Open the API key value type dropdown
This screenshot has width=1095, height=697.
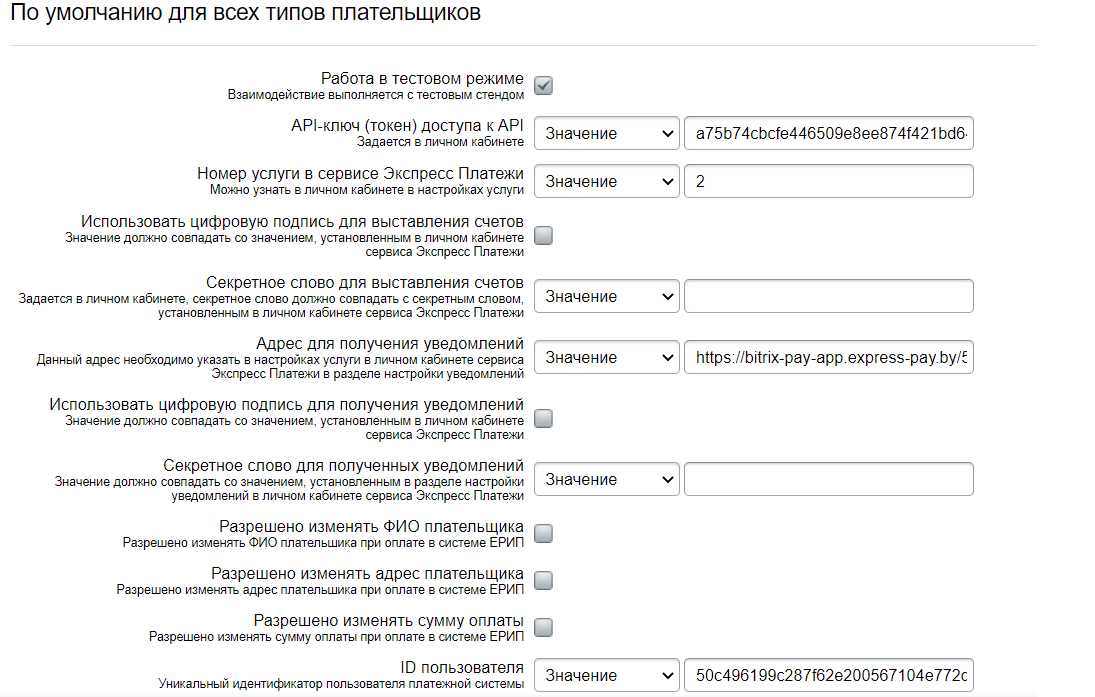click(x=607, y=133)
